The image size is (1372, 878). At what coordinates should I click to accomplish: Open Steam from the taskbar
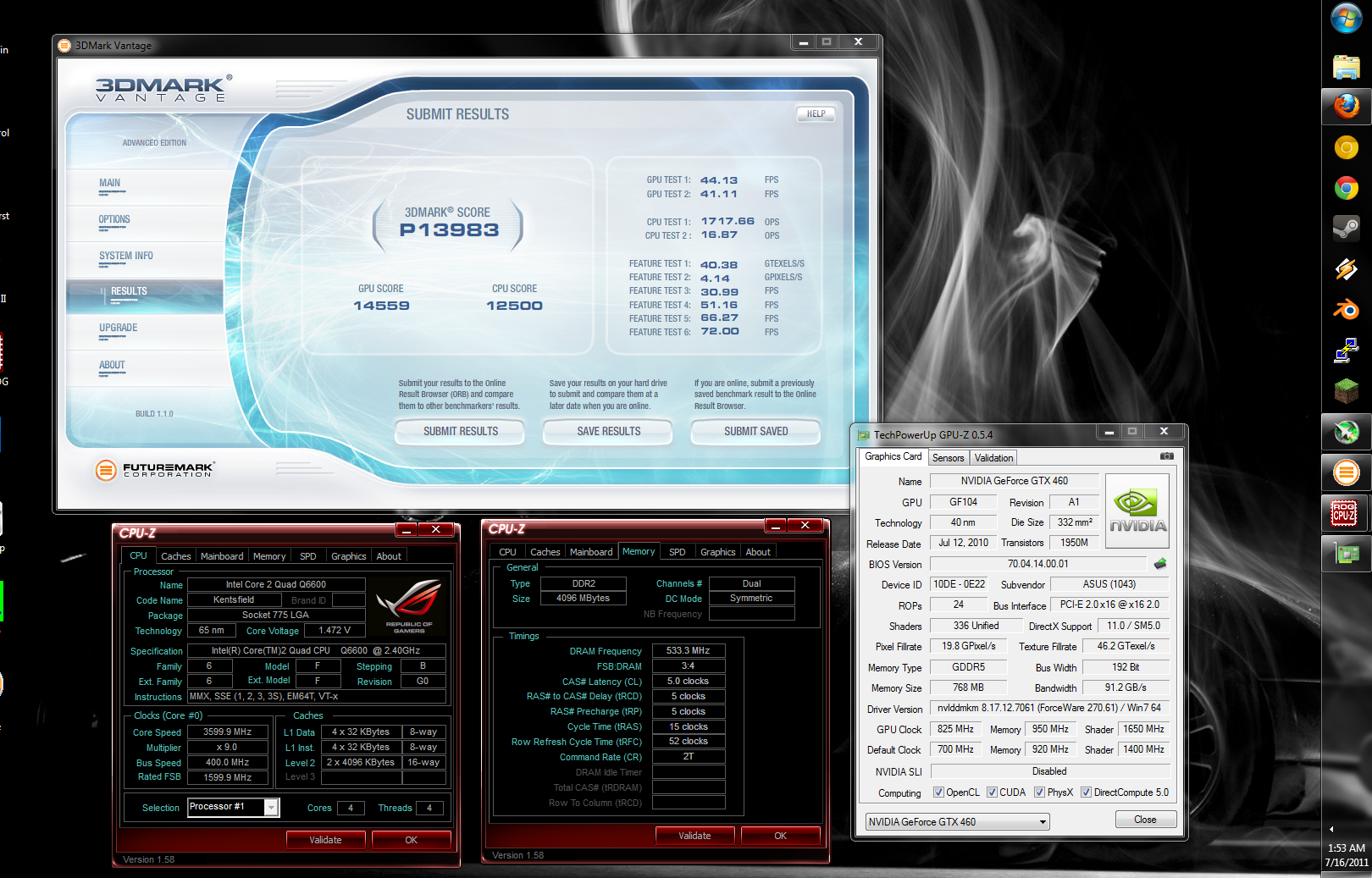coord(1346,228)
